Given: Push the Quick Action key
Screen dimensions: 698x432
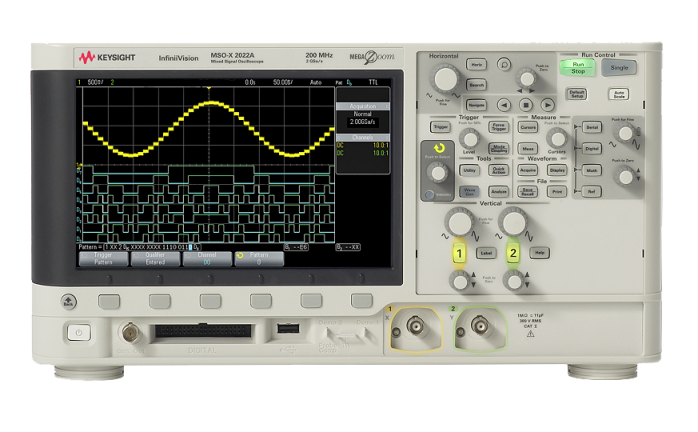Looking at the screenshot, I should coord(499,170).
